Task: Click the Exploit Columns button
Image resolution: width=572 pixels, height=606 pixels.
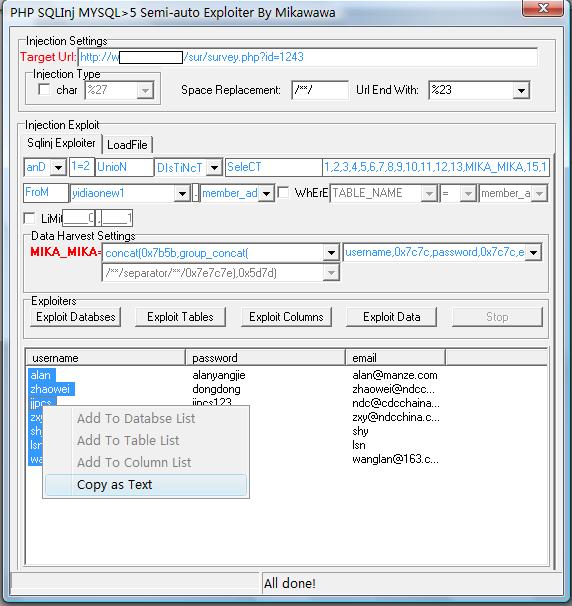Action: tap(286, 317)
